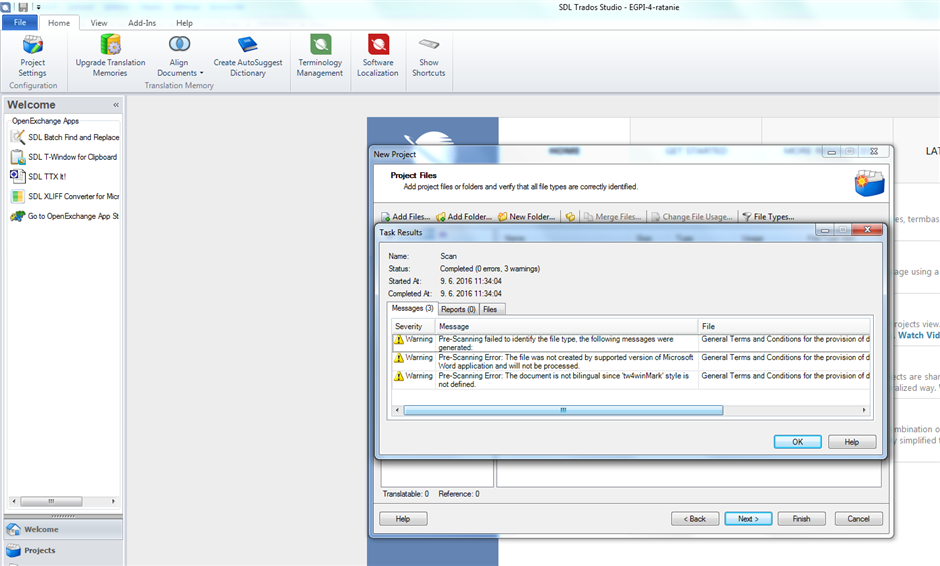This screenshot has height=566, width=940.
Task: Select the 'not created by supported version' warning
Action: (x=631, y=362)
